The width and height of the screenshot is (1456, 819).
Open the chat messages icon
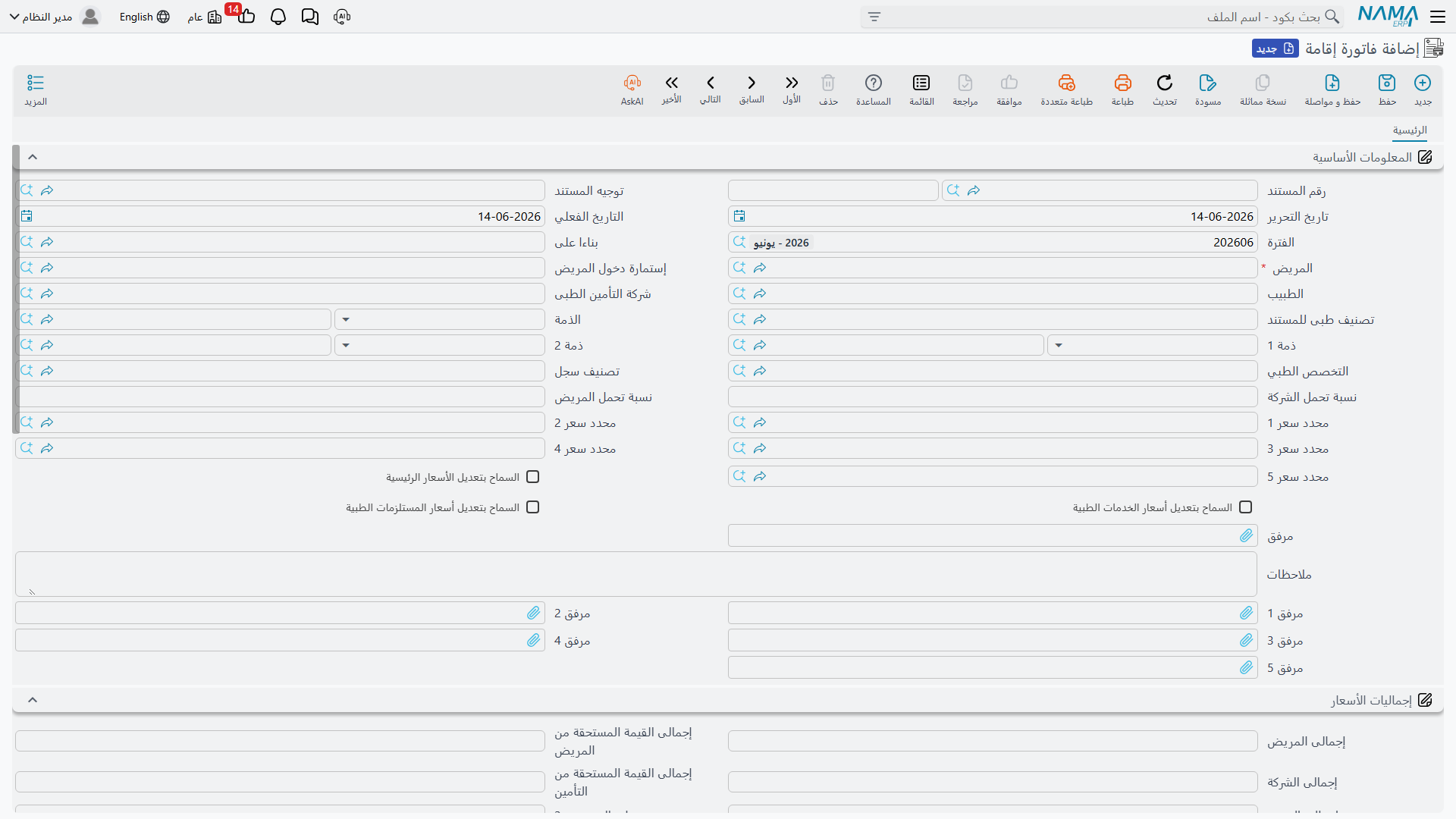[x=310, y=17]
